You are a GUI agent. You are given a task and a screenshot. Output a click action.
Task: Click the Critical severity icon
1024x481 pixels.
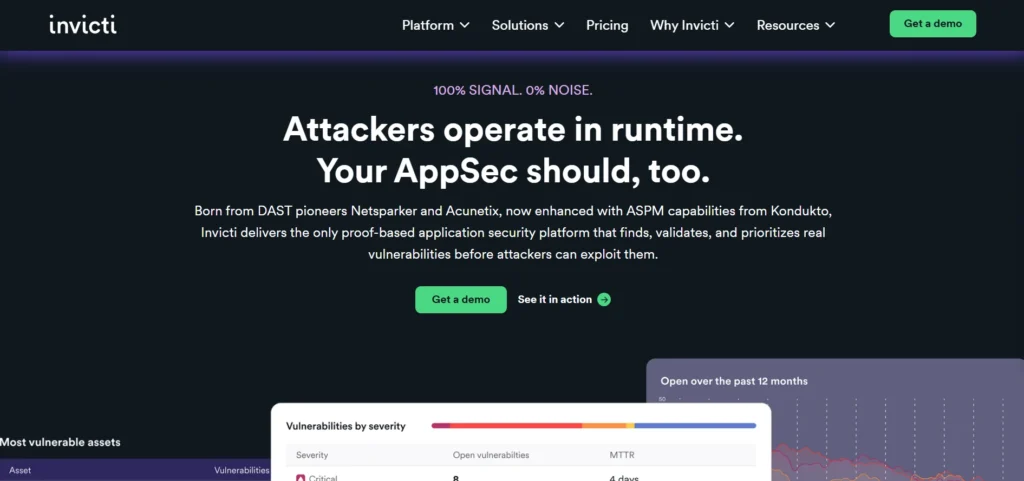tap(300, 478)
